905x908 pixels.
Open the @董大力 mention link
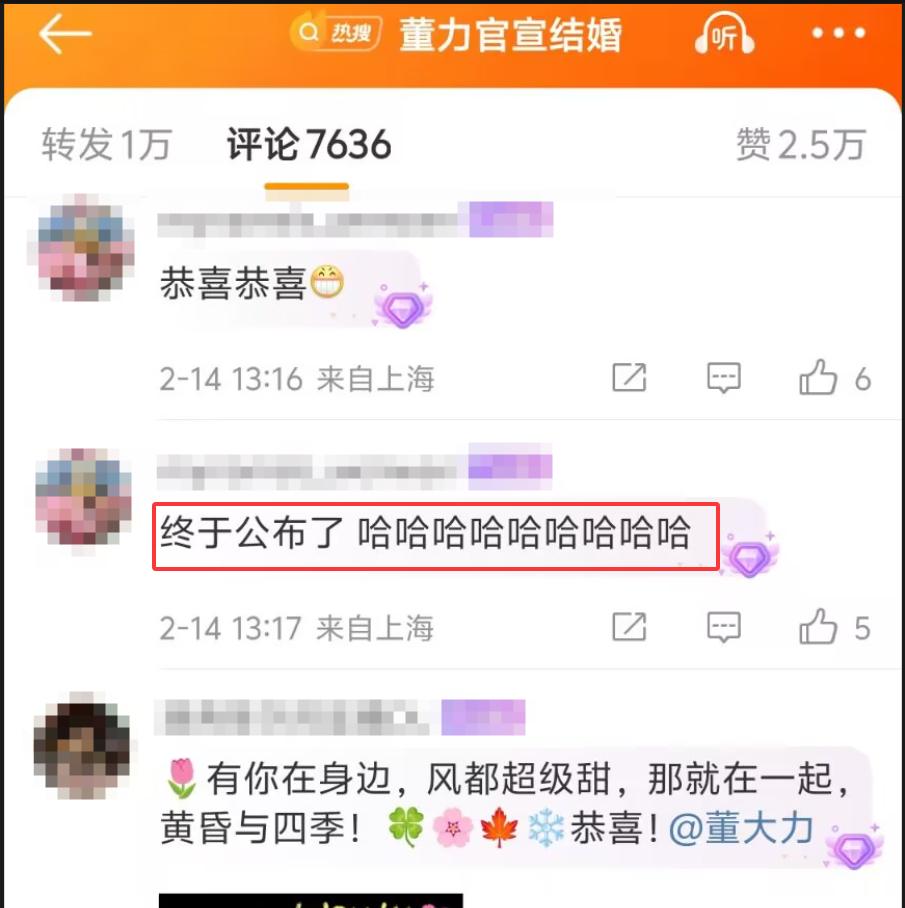[741, 828]
